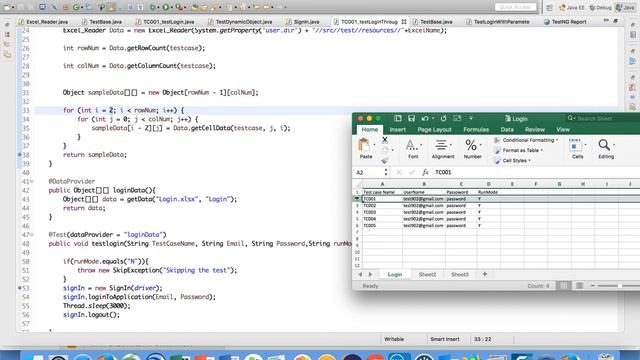Click the Undo icon in Excel title bar

click(424, 118)
